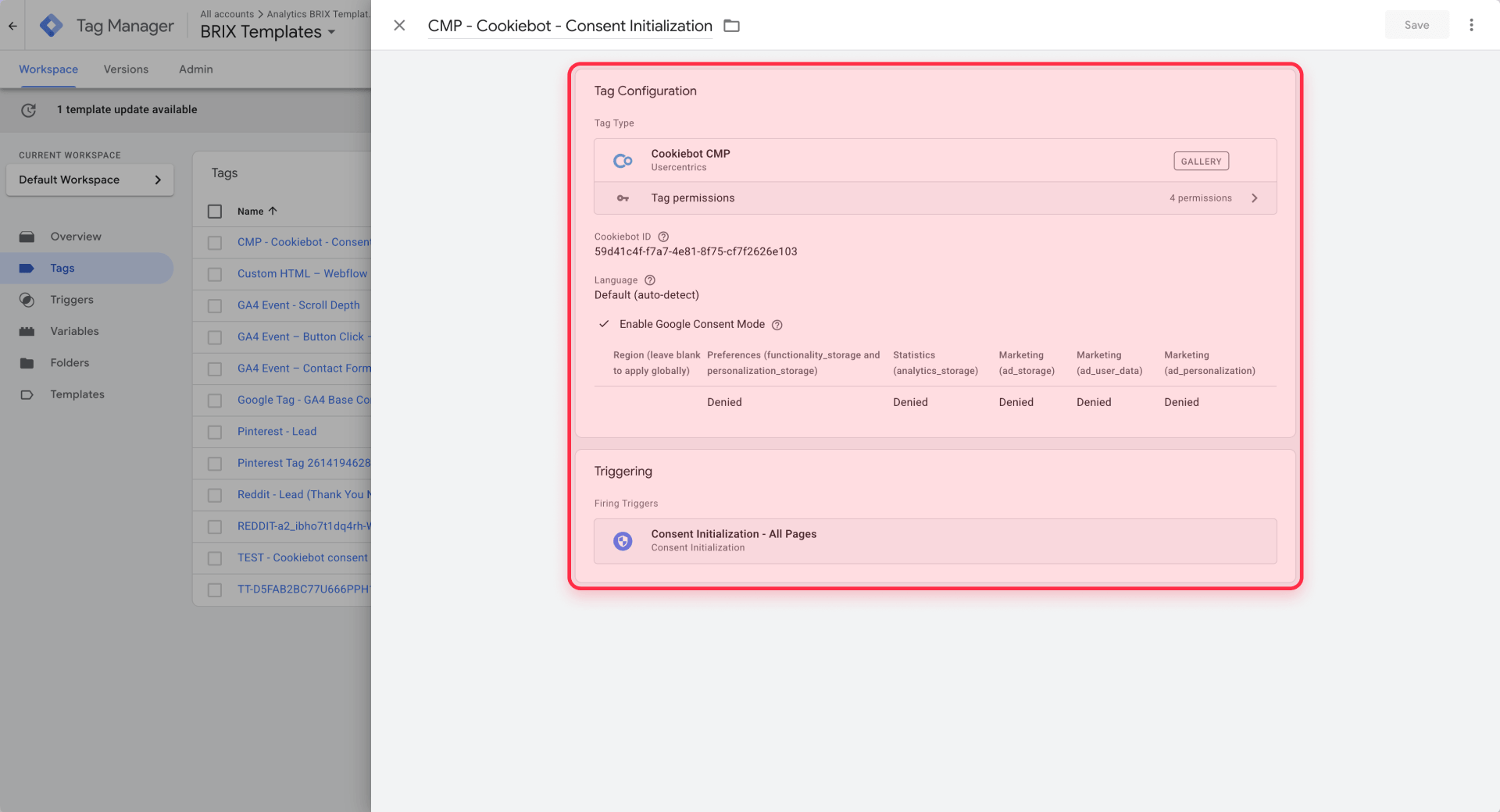
Task: Click the Cookiebot CMP tag type icon
Action: coord(623,161)
